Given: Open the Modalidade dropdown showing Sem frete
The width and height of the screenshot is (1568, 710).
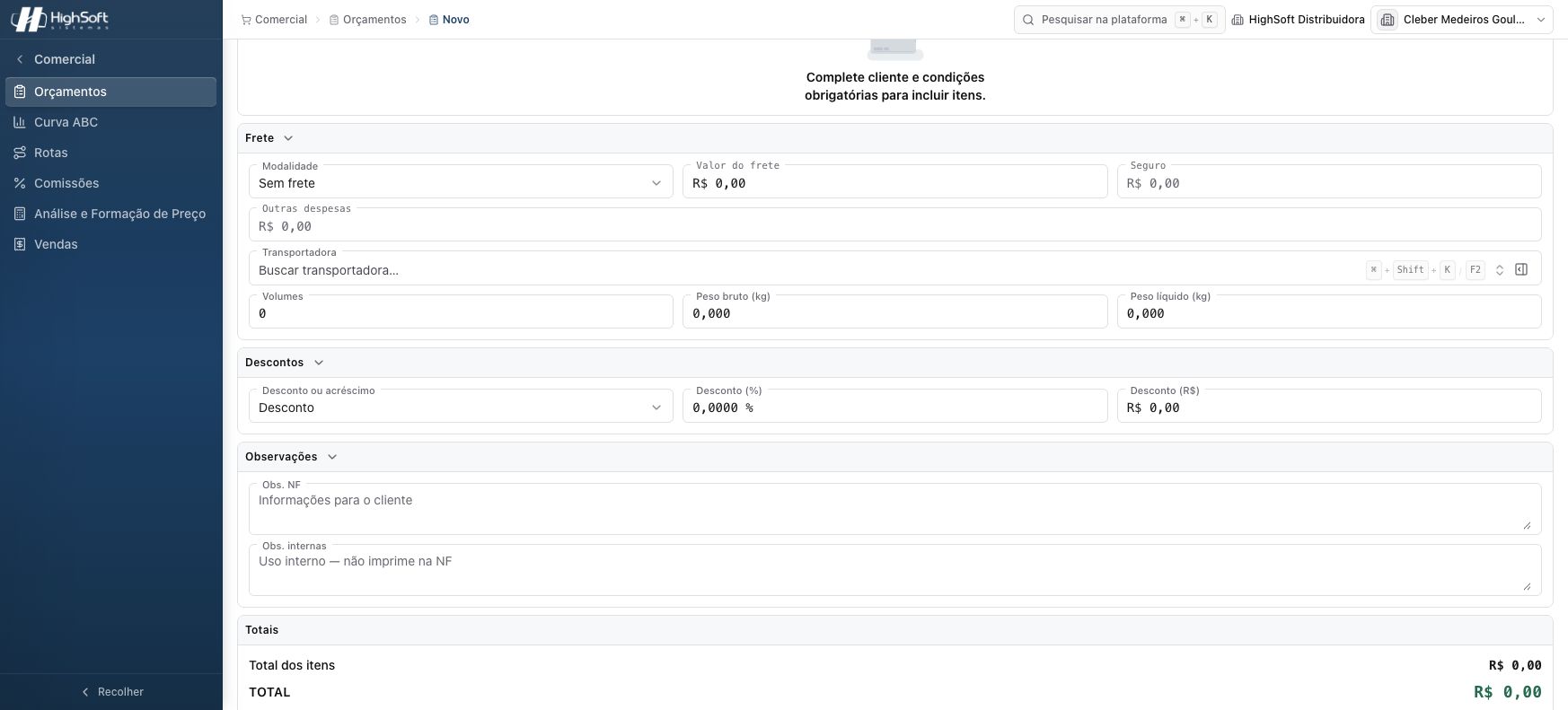Looking at the screenshot, I should pos(461,182).
